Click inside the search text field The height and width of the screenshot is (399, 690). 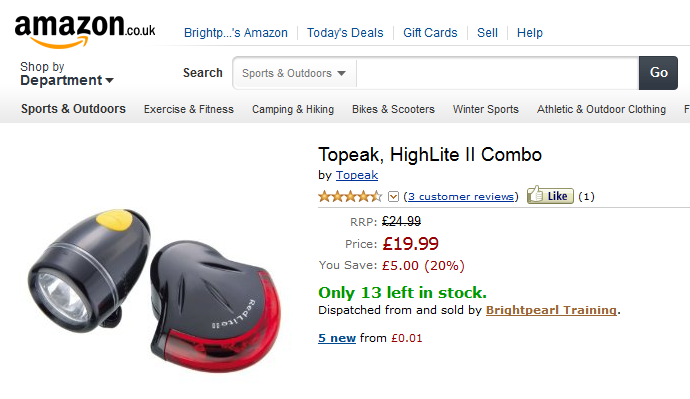(497, 73)
